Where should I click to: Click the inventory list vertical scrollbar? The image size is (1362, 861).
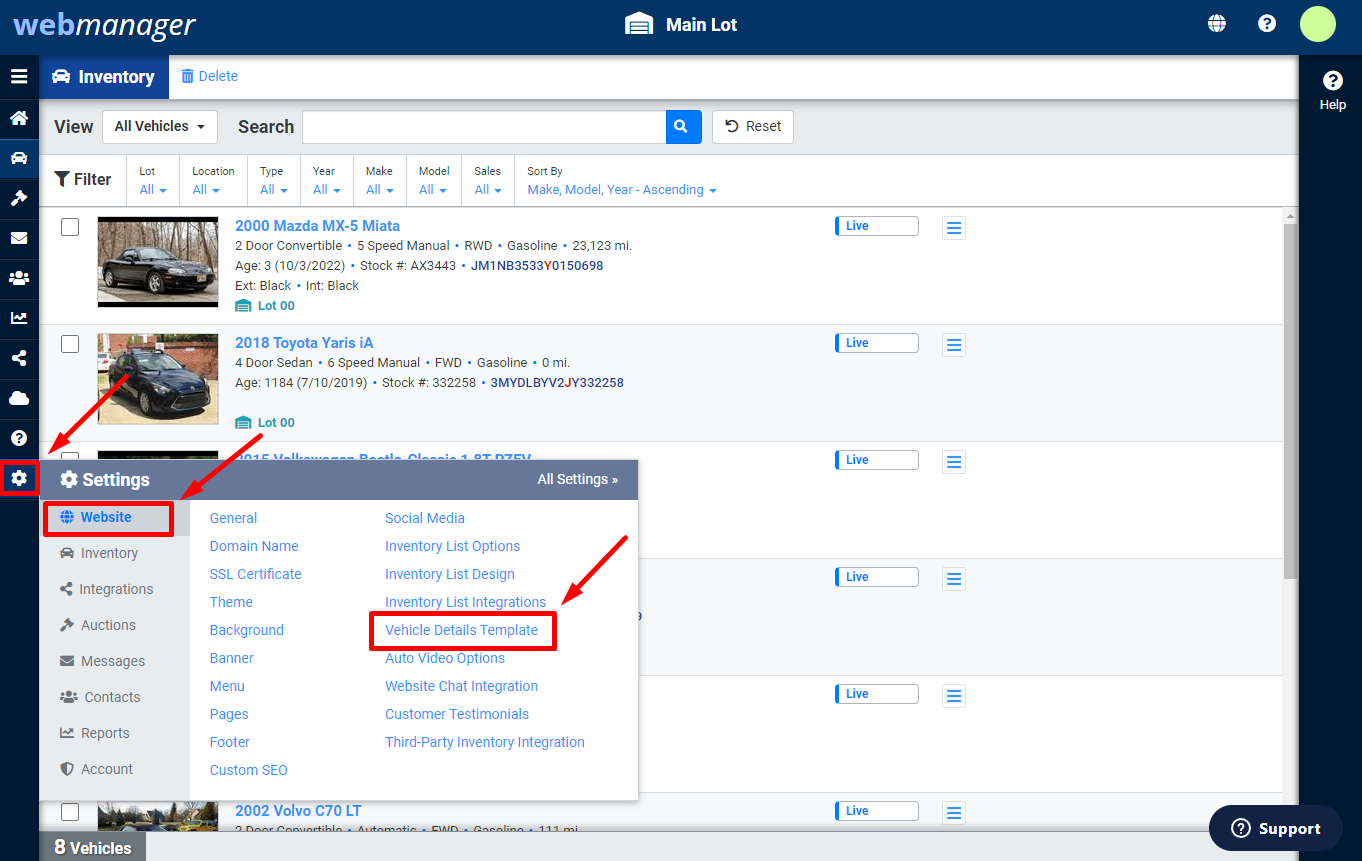1290,400
